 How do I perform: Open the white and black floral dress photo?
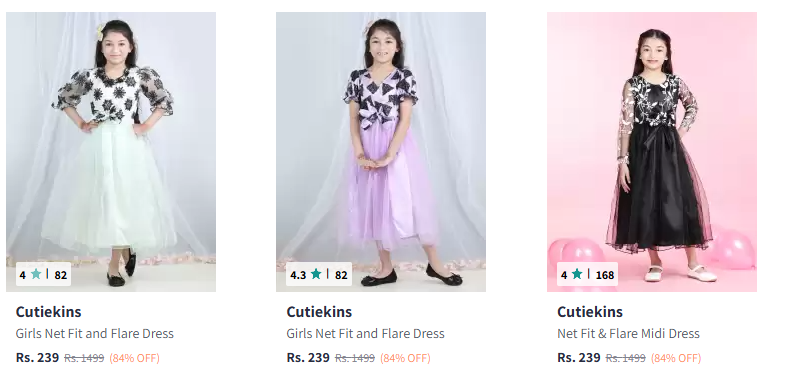111,152
